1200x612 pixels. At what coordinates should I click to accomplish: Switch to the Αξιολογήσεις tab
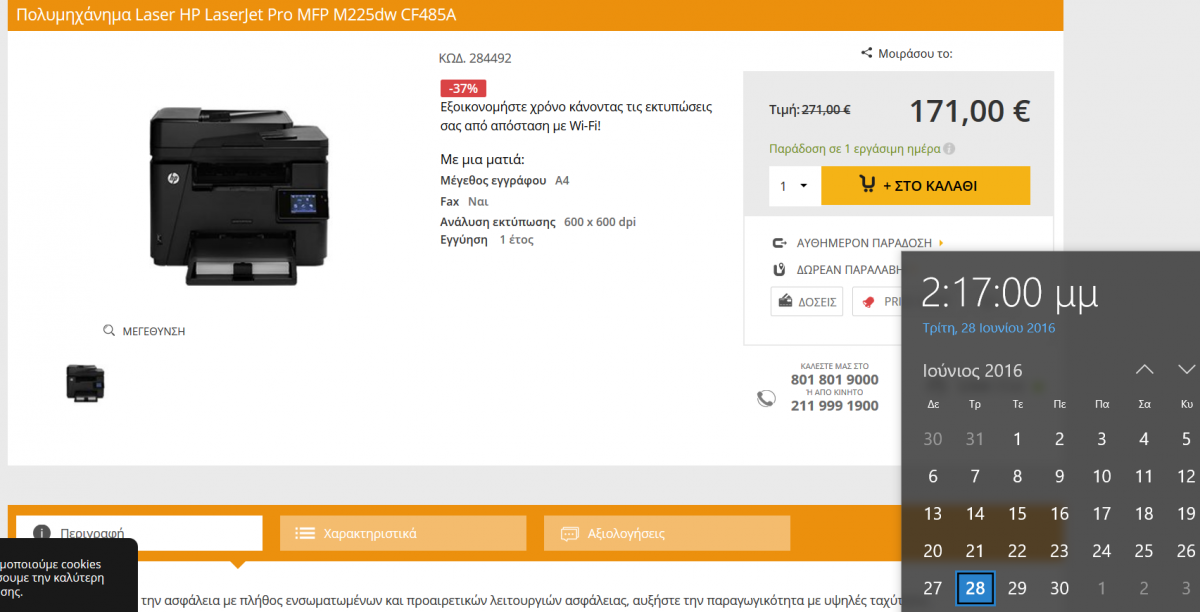(x=667, y=533)
